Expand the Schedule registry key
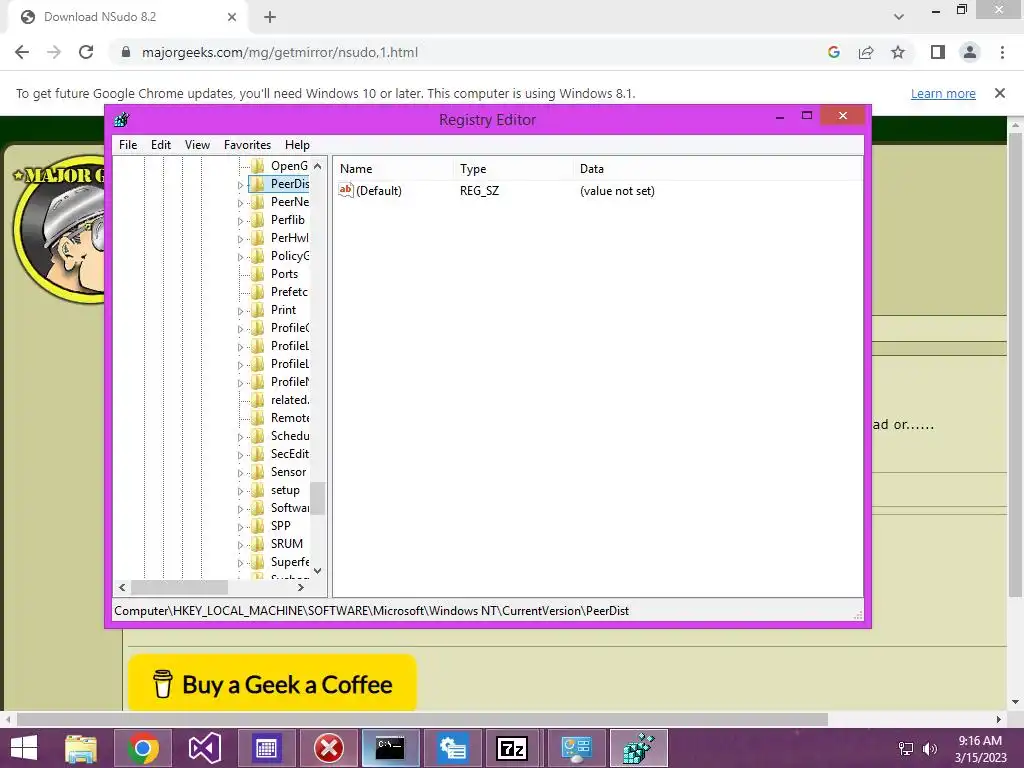 tap(240, 438)
